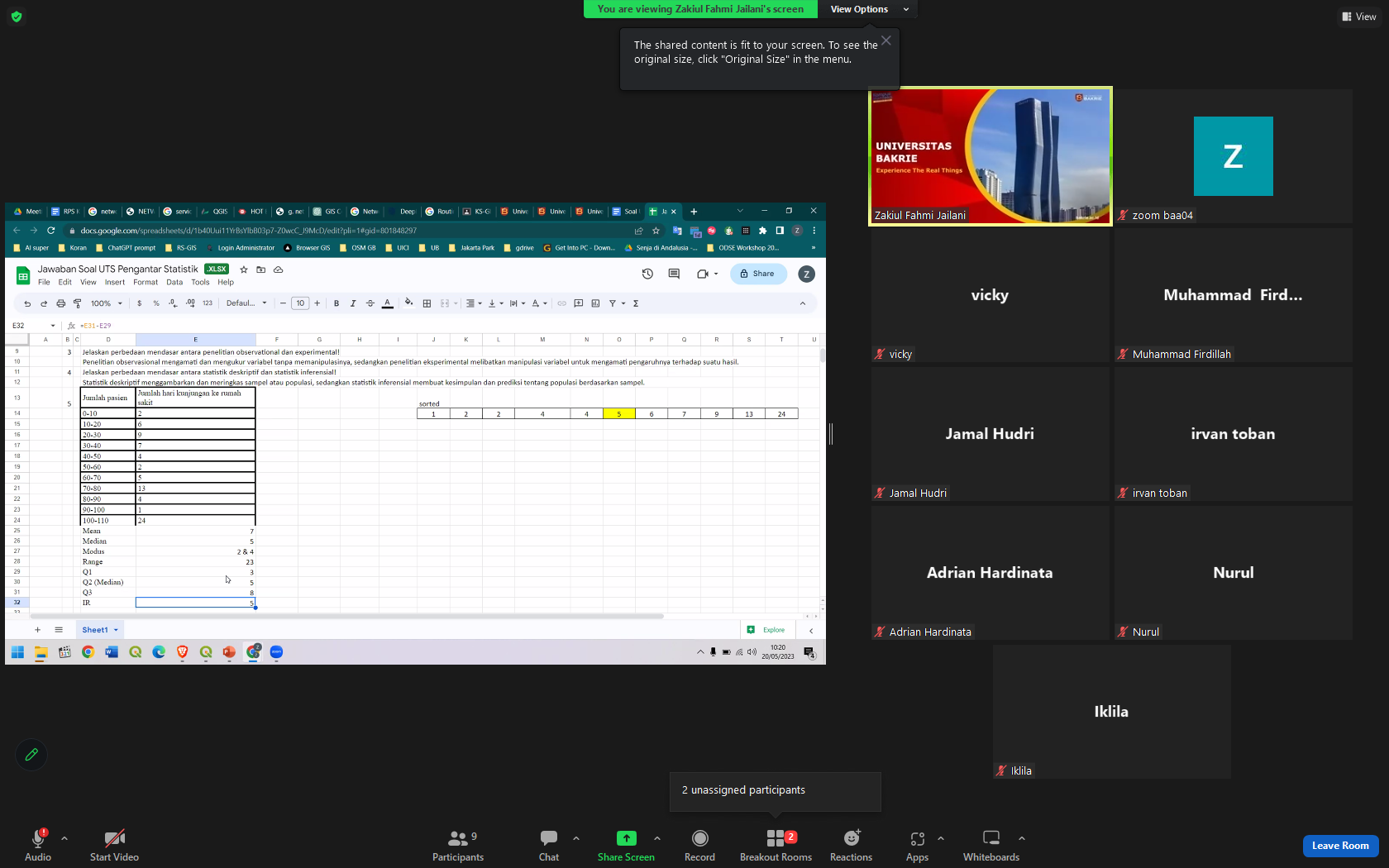Open the fill color picker
This screenshot has height=868, width=1389.
coord(408,303)
